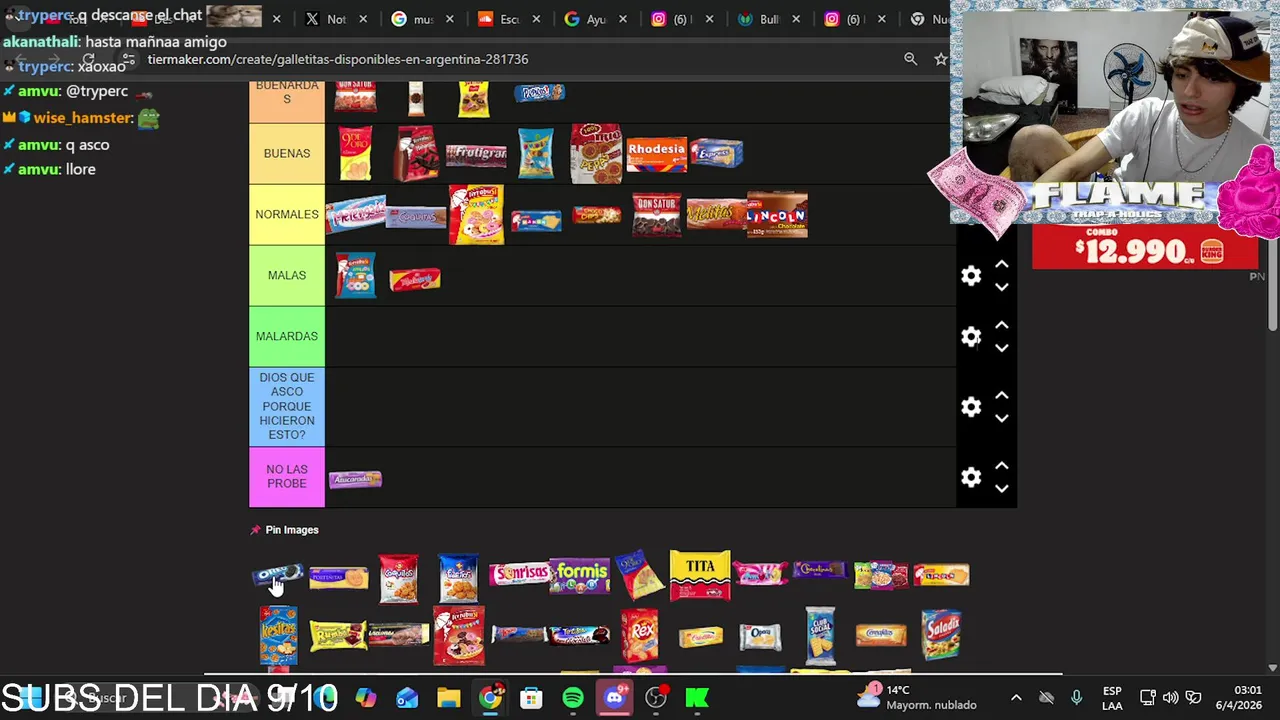Move NO LAS PROBE row up

pyautogui.click(x=1001, y=466)
